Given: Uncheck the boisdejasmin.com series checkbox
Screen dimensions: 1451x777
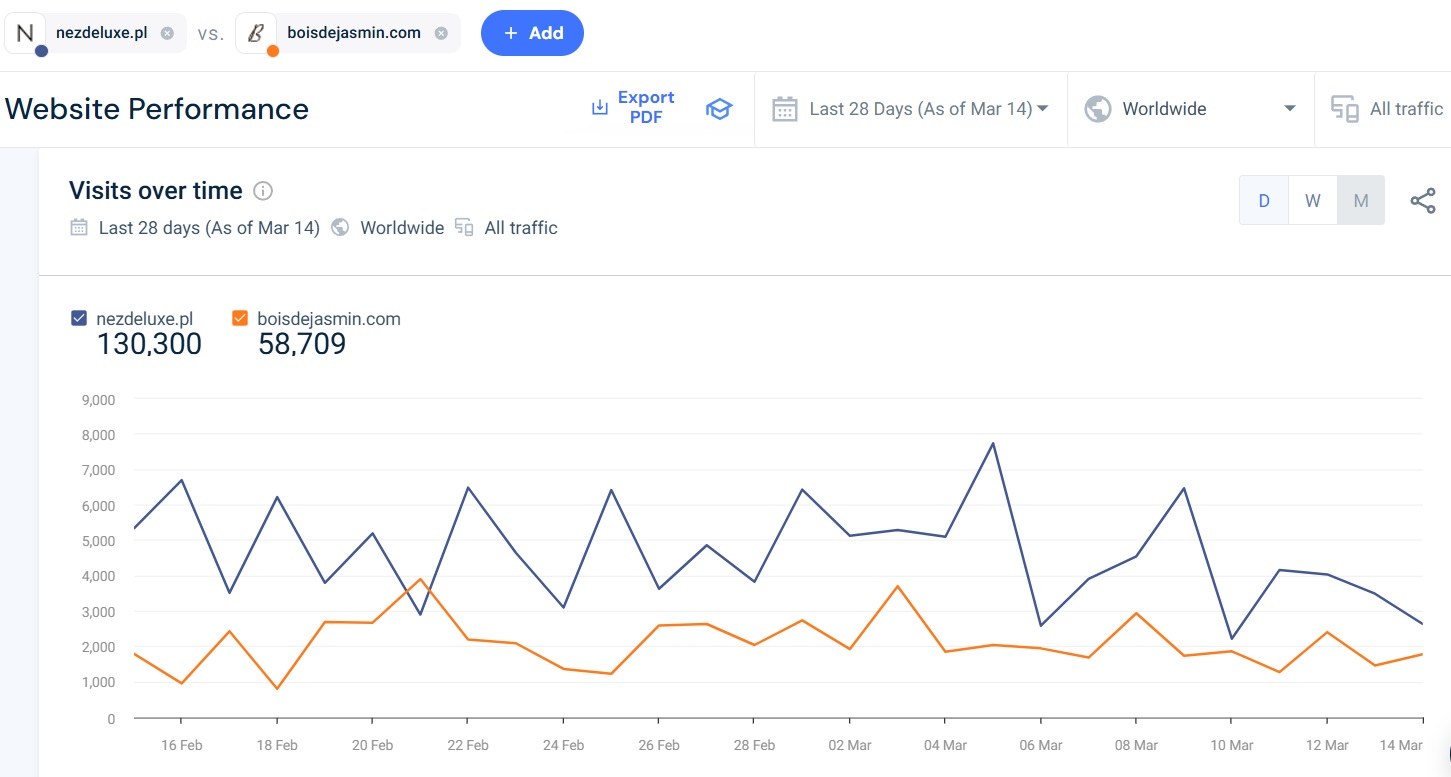Looking at the screenshot, I should 240,319.
